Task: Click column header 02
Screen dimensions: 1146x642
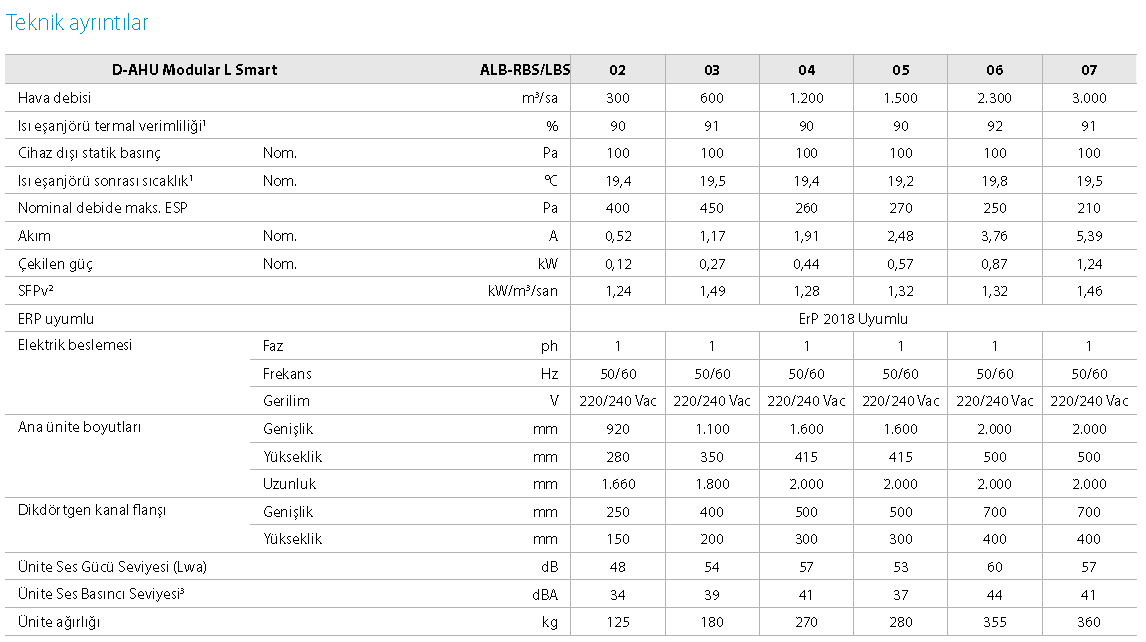Action: (617, 70)
